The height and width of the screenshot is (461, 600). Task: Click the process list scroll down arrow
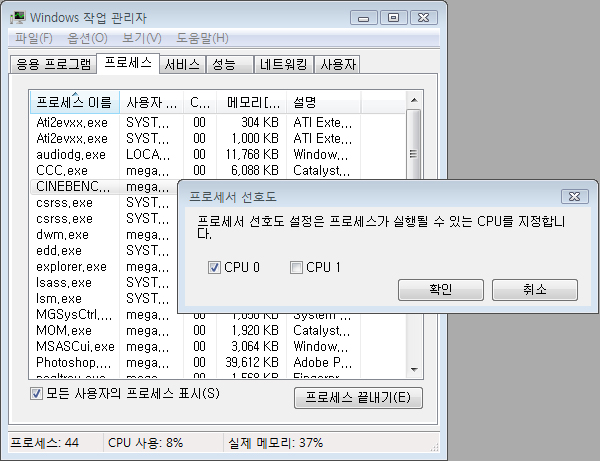[x=414, y=370]
